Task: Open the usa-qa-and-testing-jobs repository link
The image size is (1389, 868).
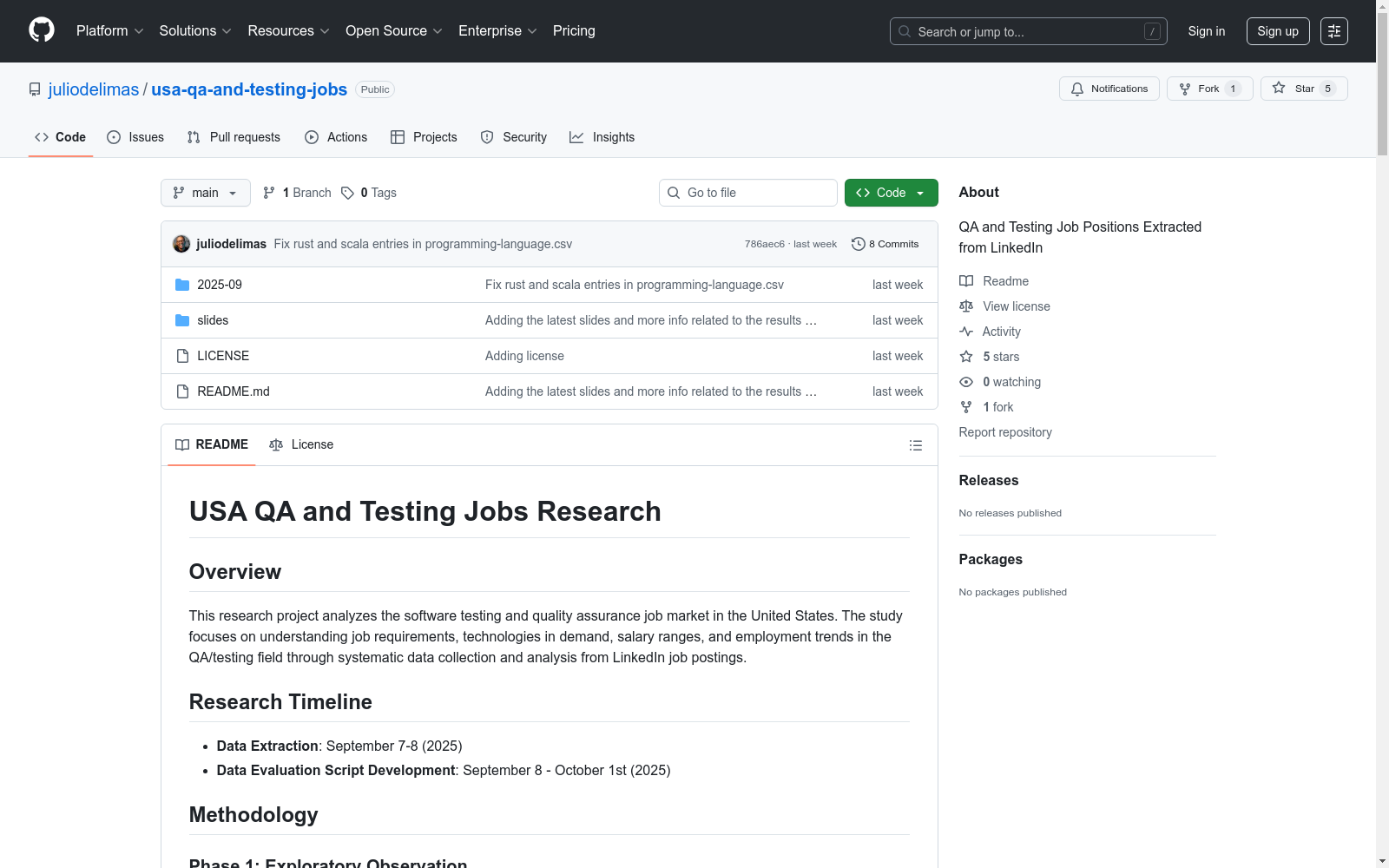Action: click(x=249, y=89)
